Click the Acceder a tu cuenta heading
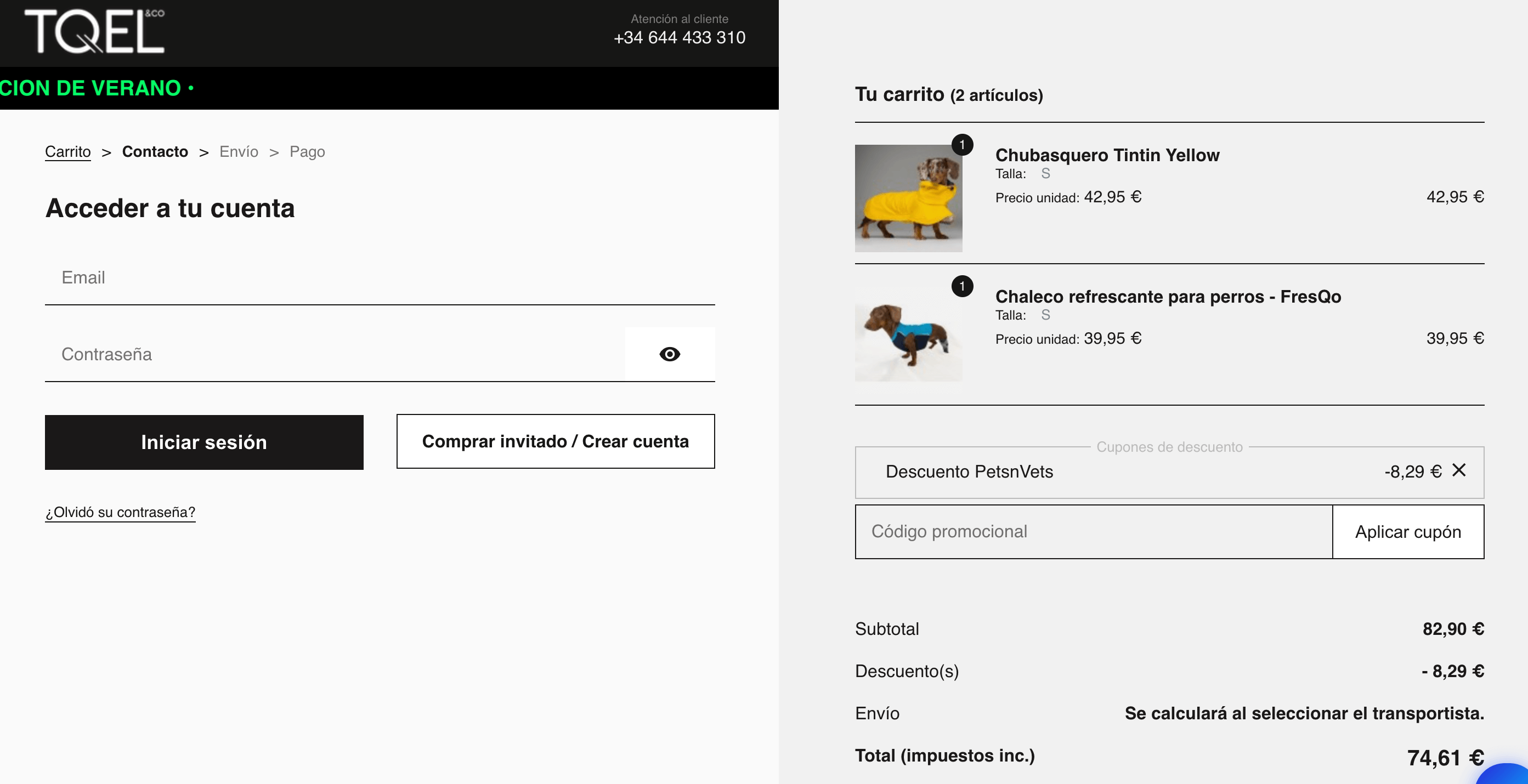 coord(169,208)
